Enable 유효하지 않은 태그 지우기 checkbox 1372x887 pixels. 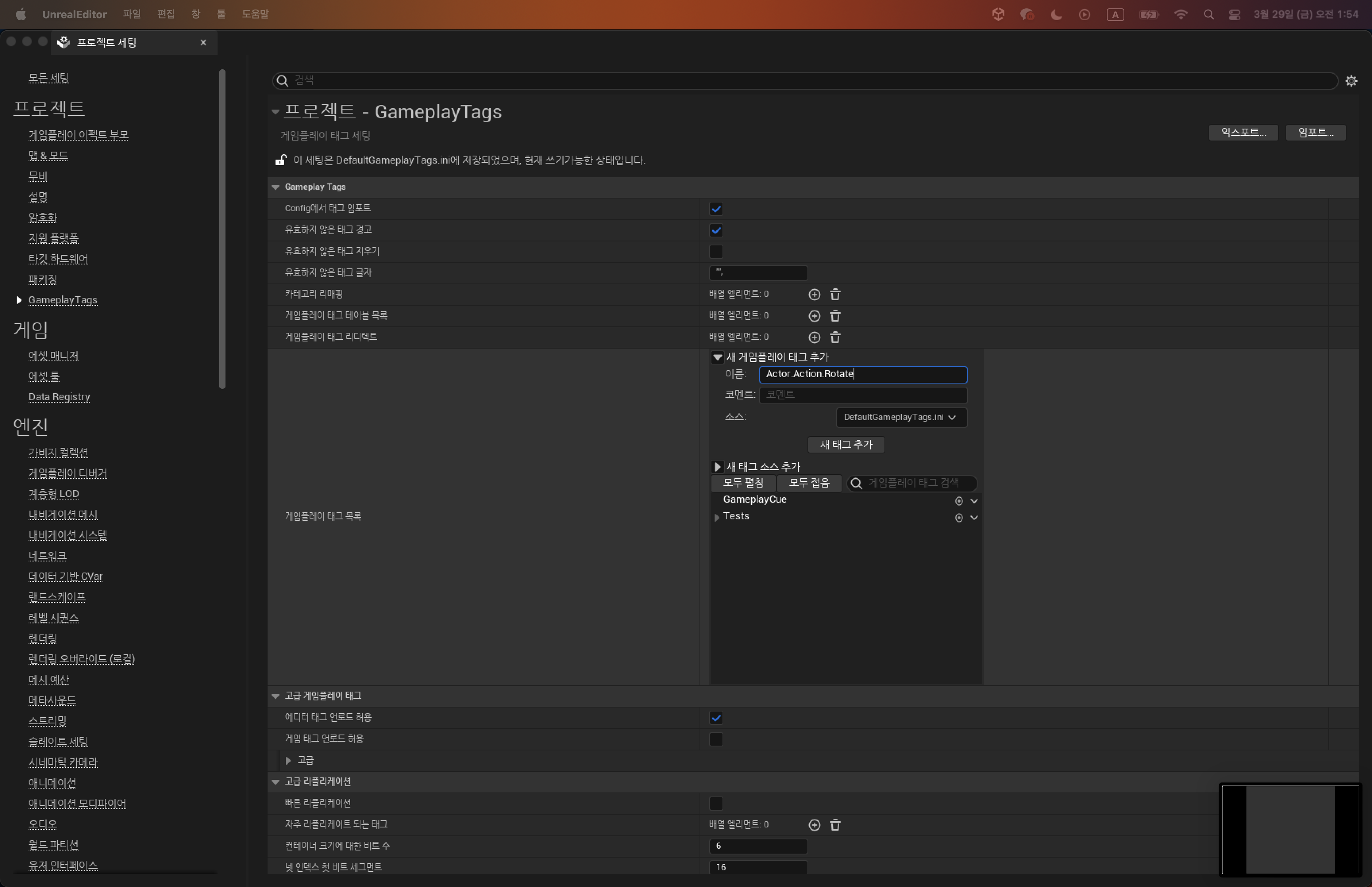(x=716, y=252)
